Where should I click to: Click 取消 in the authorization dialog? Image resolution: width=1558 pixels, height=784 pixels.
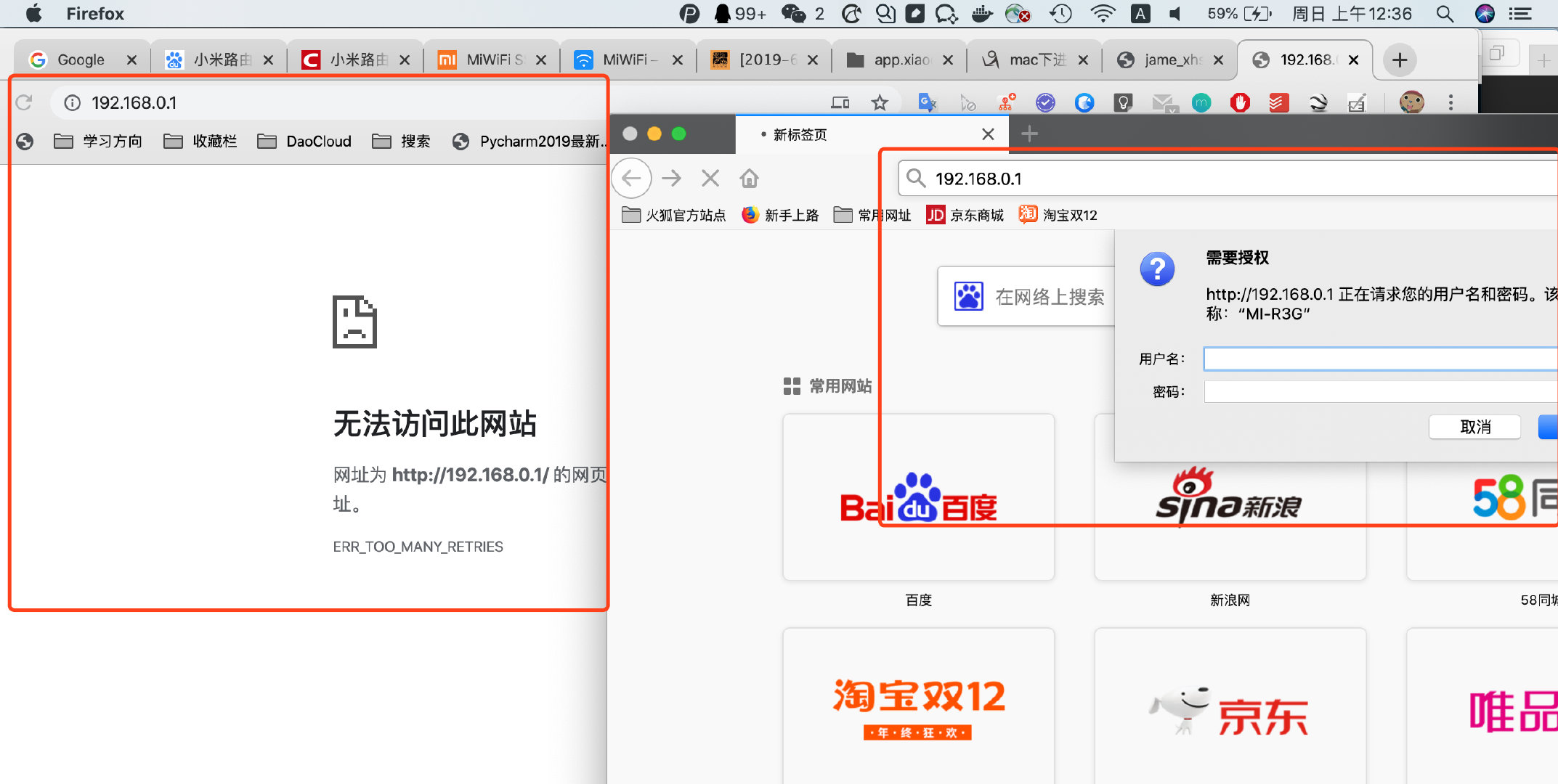[1474, 427]
